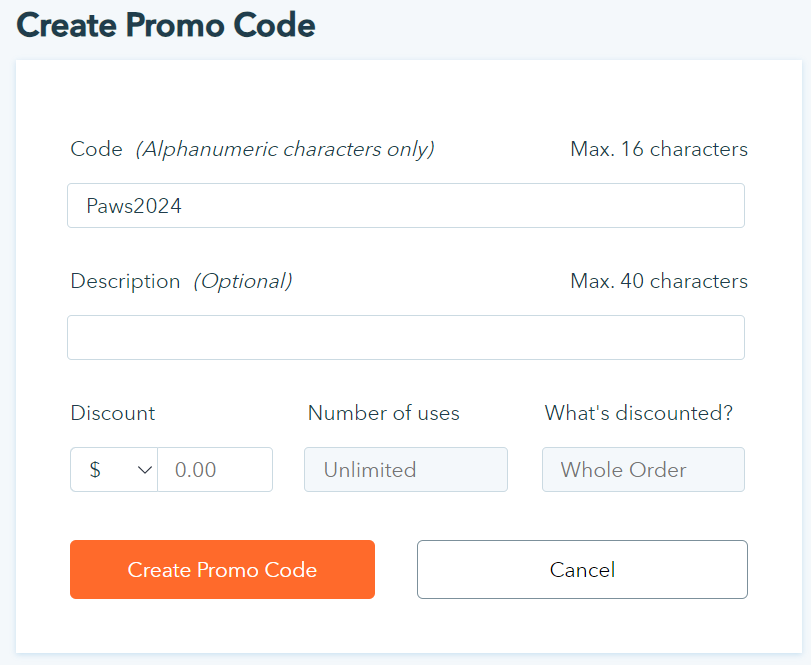
Task: Click the Code field containing Paws2024
Action: pyautogui.click(x=405, y=206)
